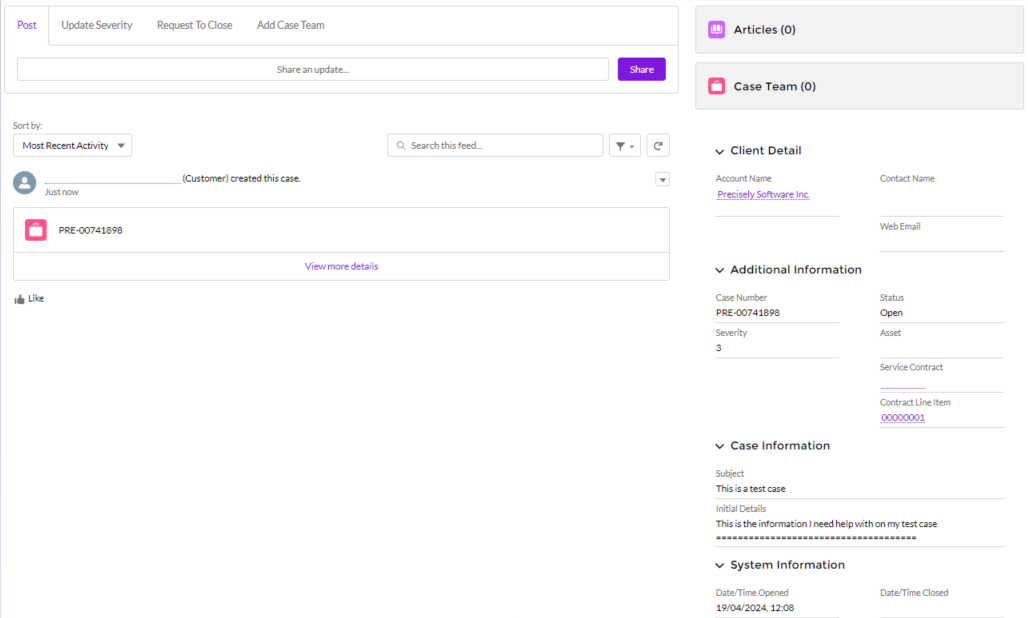This screenshot has width=1028, height=618.
Task: Click the View more details link
Action: point(341,267)
